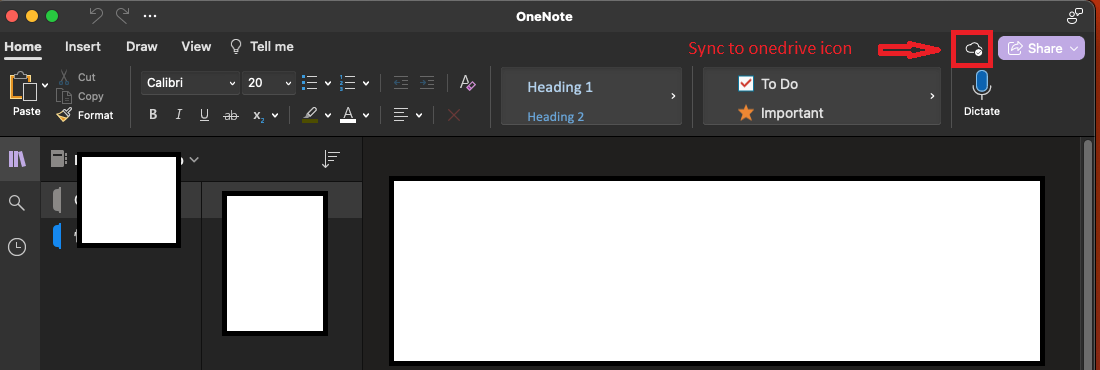The image size is (1100, 370).
Task: Click the Redo arrow in title bar
Action: click(x=122, y=15)
